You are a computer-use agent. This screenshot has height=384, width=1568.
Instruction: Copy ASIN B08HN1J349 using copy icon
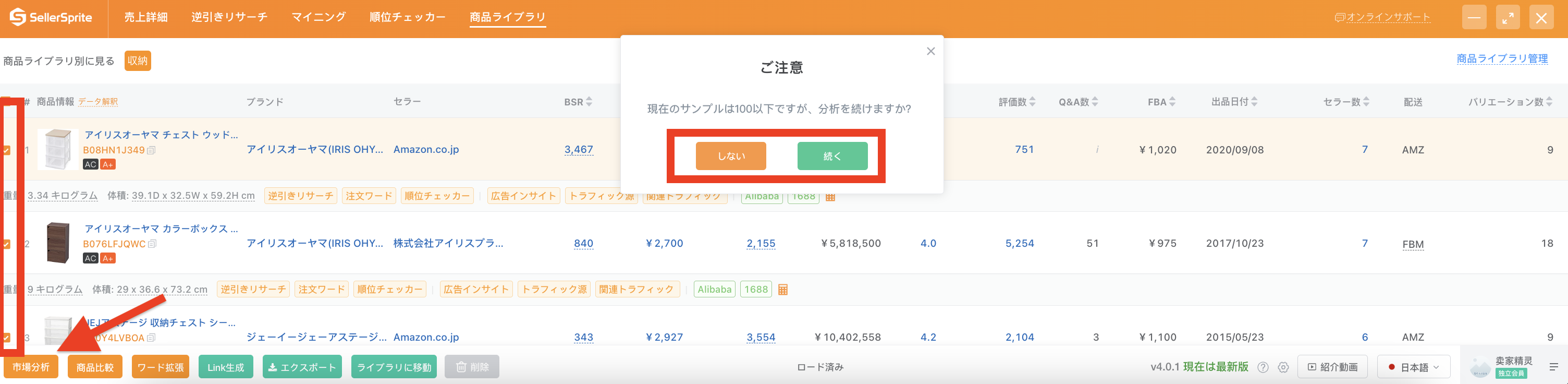[x=152, y=150]
